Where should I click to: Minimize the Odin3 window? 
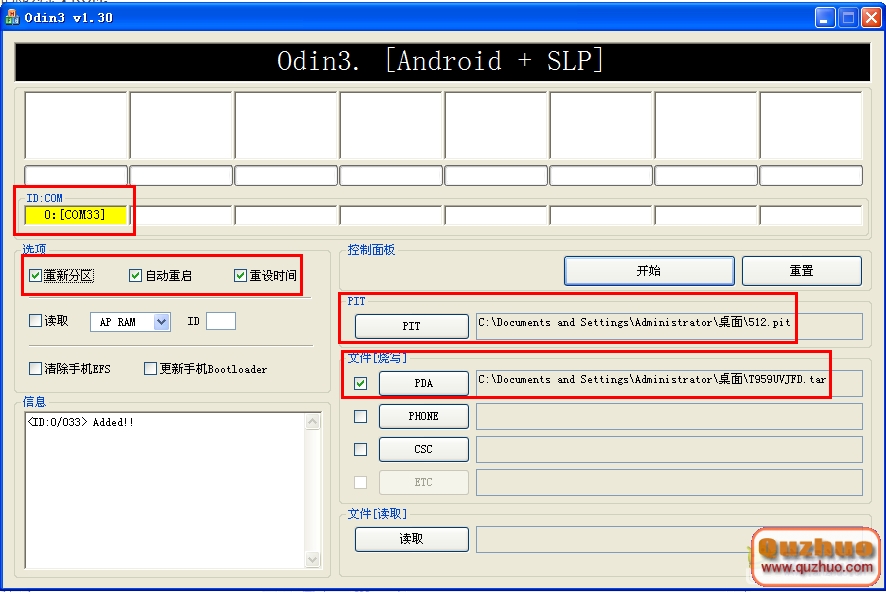pos(825,18)
